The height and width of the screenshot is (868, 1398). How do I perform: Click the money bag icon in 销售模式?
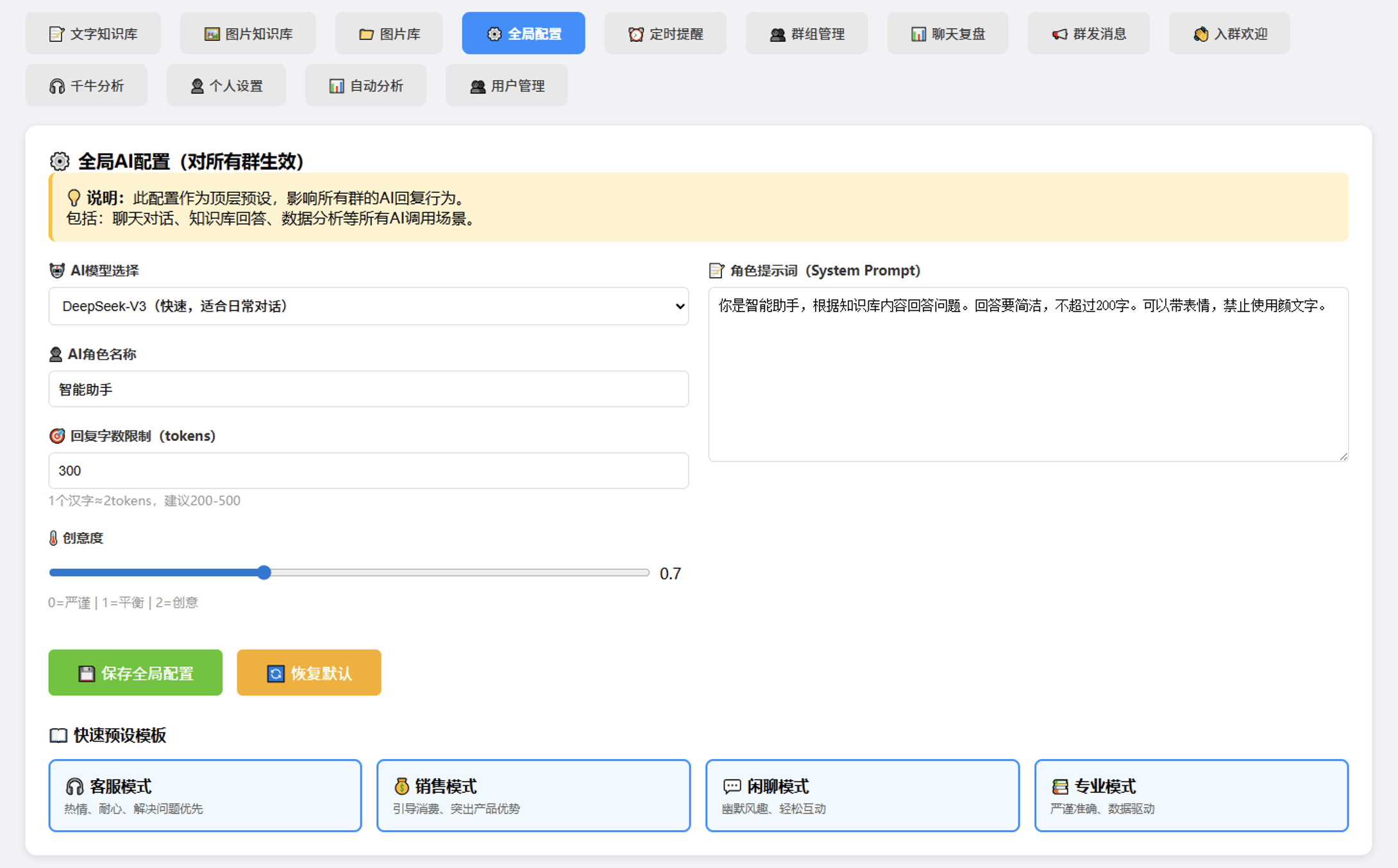(x=401, y=785)
